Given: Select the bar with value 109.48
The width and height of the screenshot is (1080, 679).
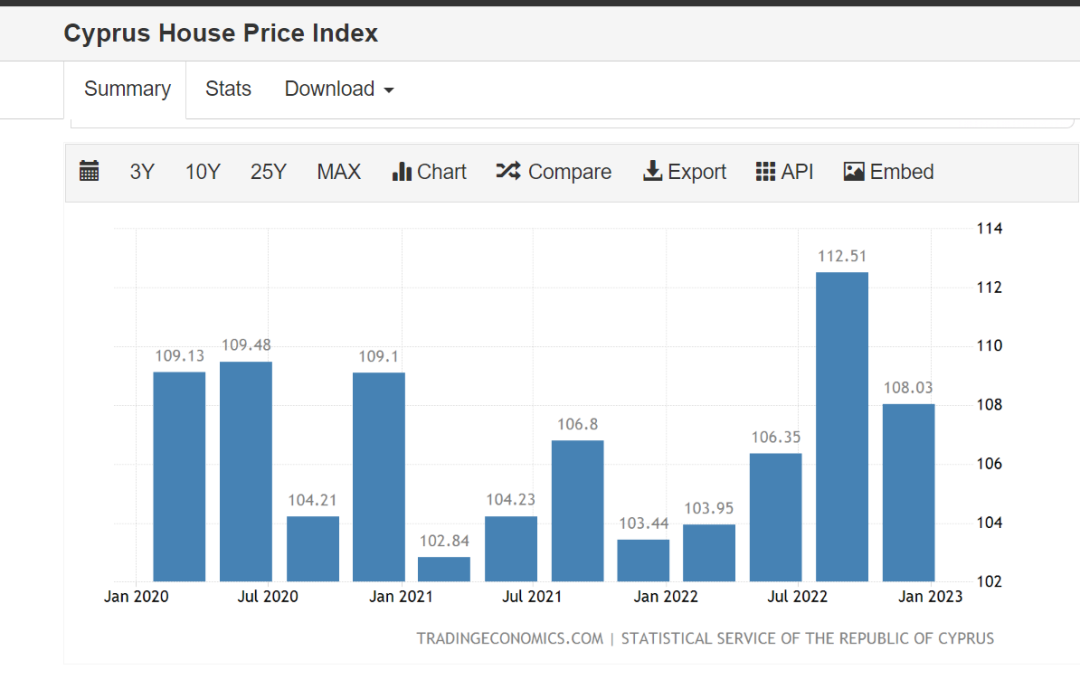Looking at the screenshot, I should pos(246,471).
